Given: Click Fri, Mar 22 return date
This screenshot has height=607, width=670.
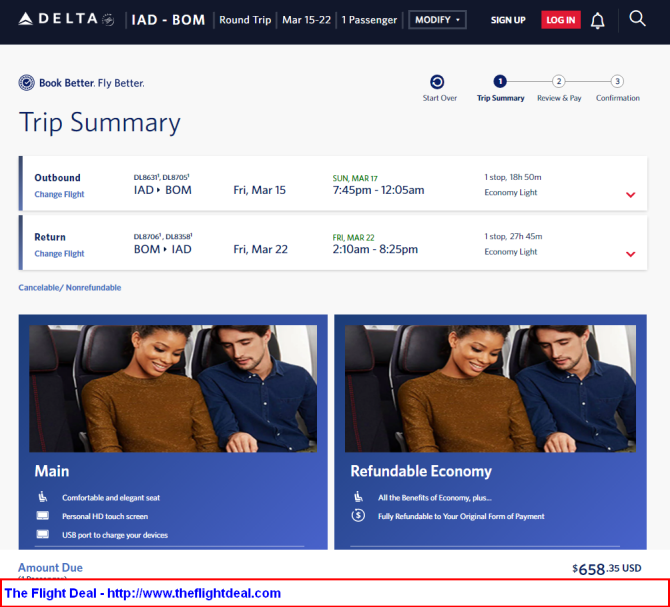Looking at the screenshot, I should coord(260,249).
